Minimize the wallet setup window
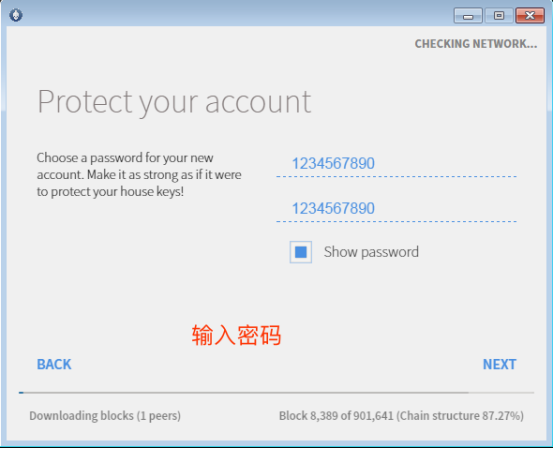The image size is (554, 449). 468,16
